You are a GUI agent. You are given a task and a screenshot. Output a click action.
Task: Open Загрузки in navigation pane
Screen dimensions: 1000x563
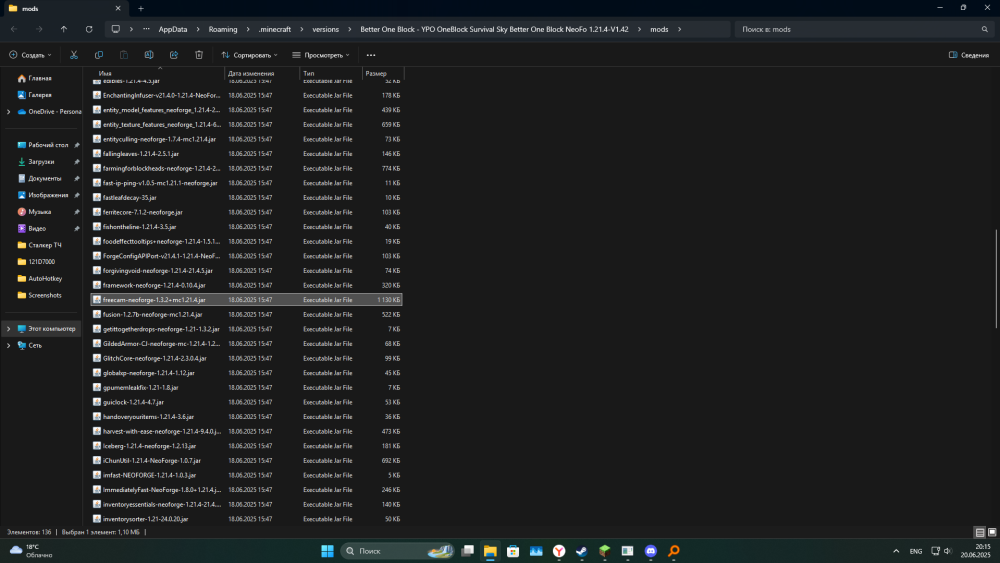coord(41,162)
